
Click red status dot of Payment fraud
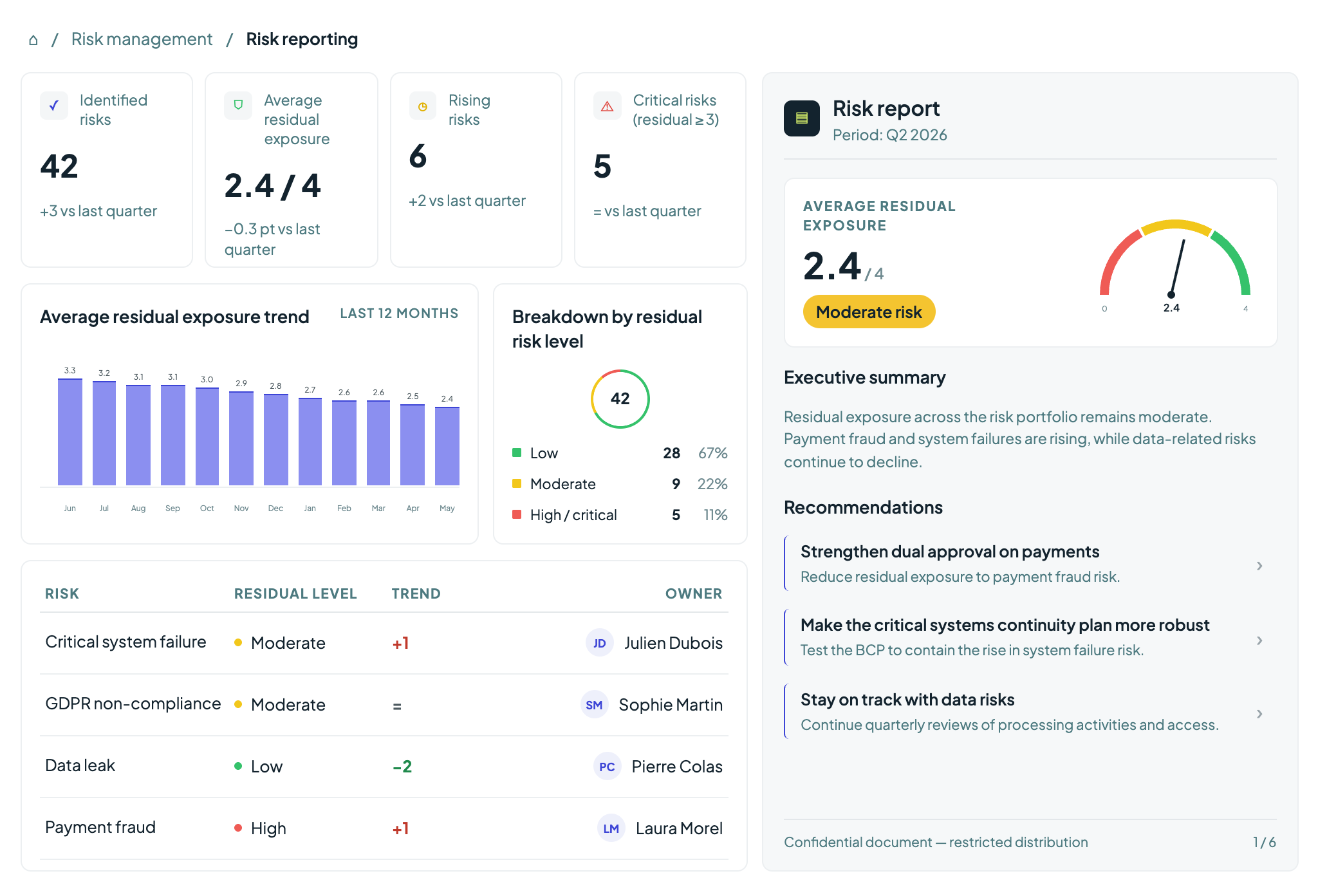click(238, 828)
